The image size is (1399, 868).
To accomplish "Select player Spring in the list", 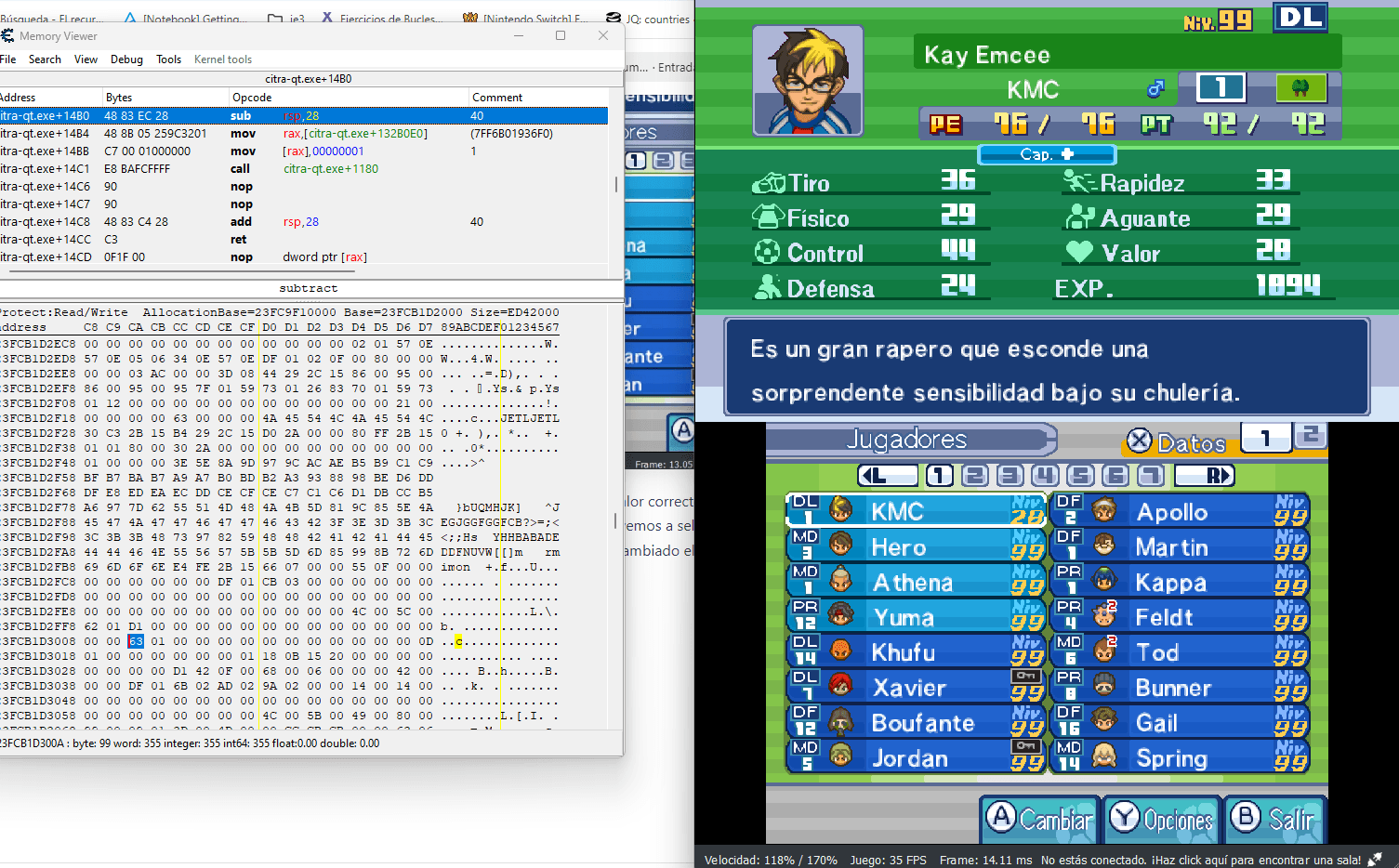I will coord(1181,758).
